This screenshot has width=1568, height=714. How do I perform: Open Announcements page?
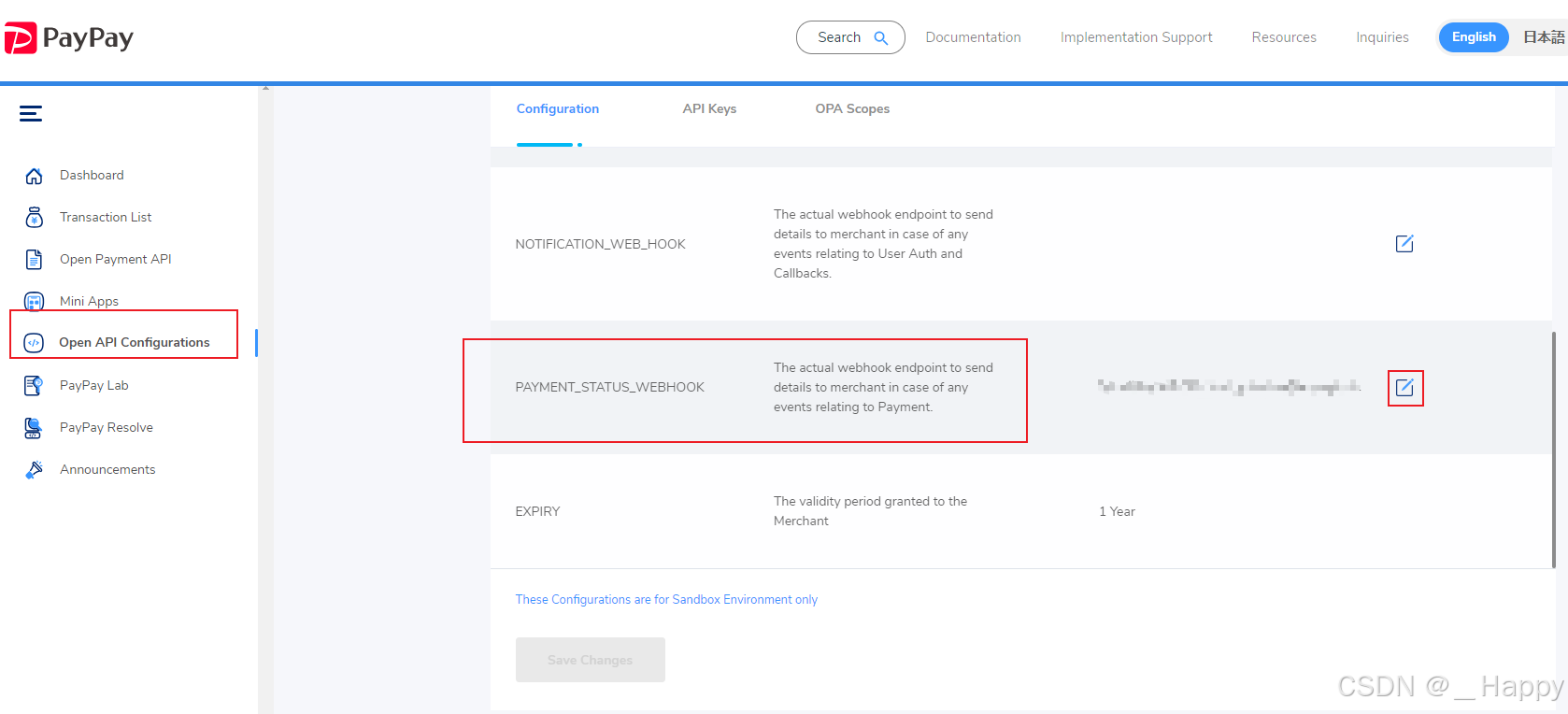[x=107, y=469]
